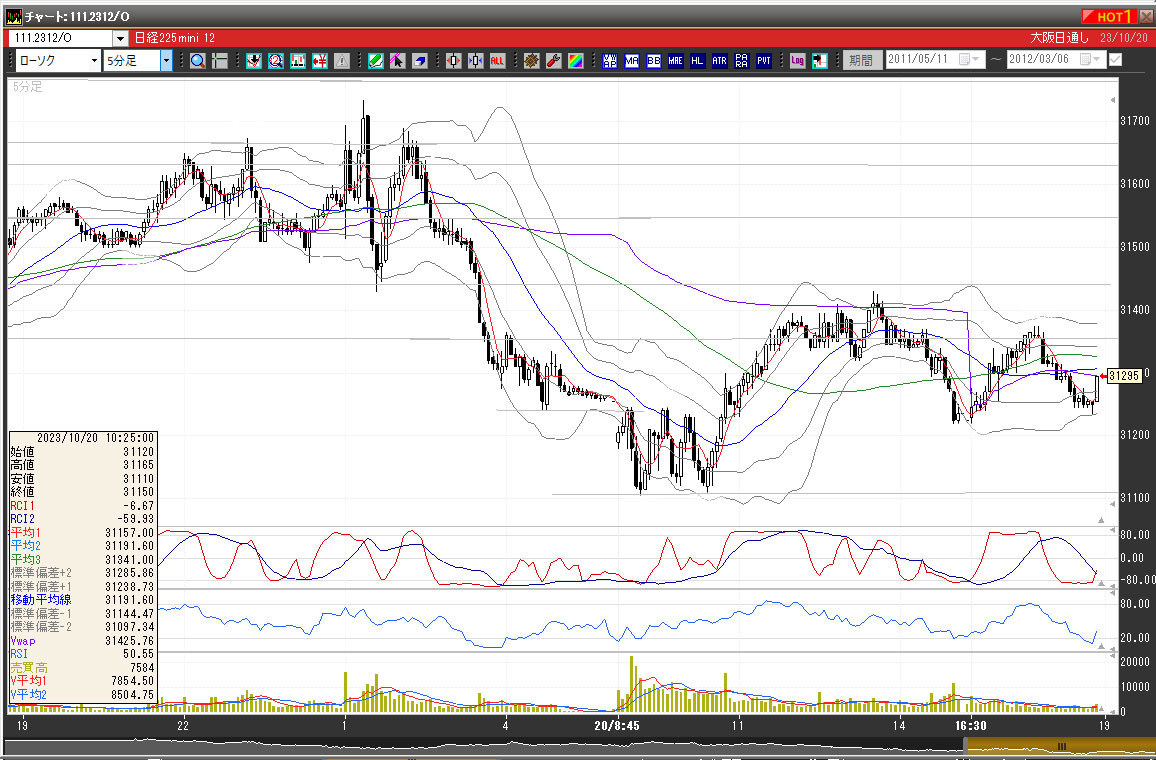This screenshot has width=1156, height=760.
Task: Click the 売買高 7584 volume row
Action: click(x=83, y=668)
